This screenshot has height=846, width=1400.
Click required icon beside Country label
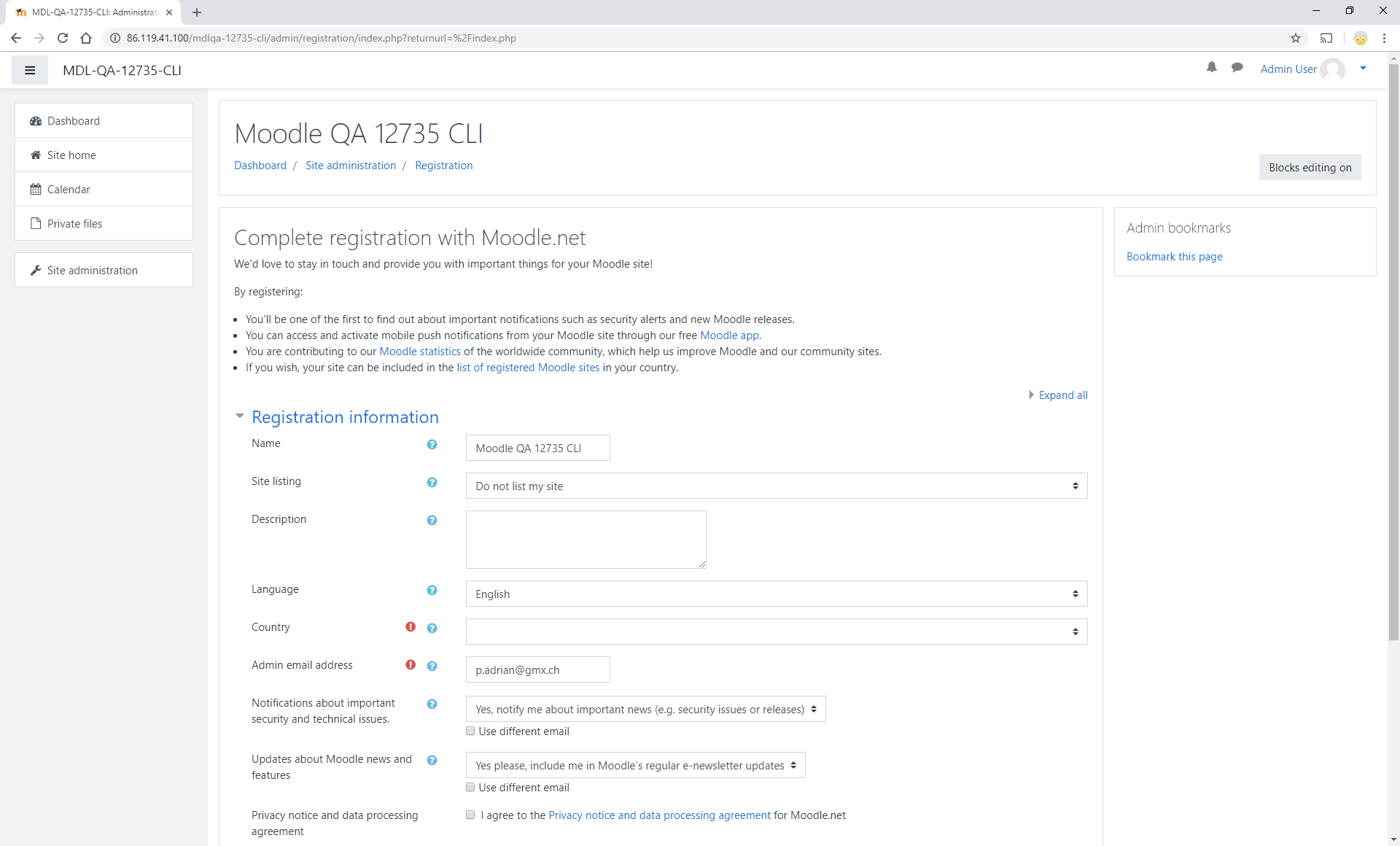point(411,626)
